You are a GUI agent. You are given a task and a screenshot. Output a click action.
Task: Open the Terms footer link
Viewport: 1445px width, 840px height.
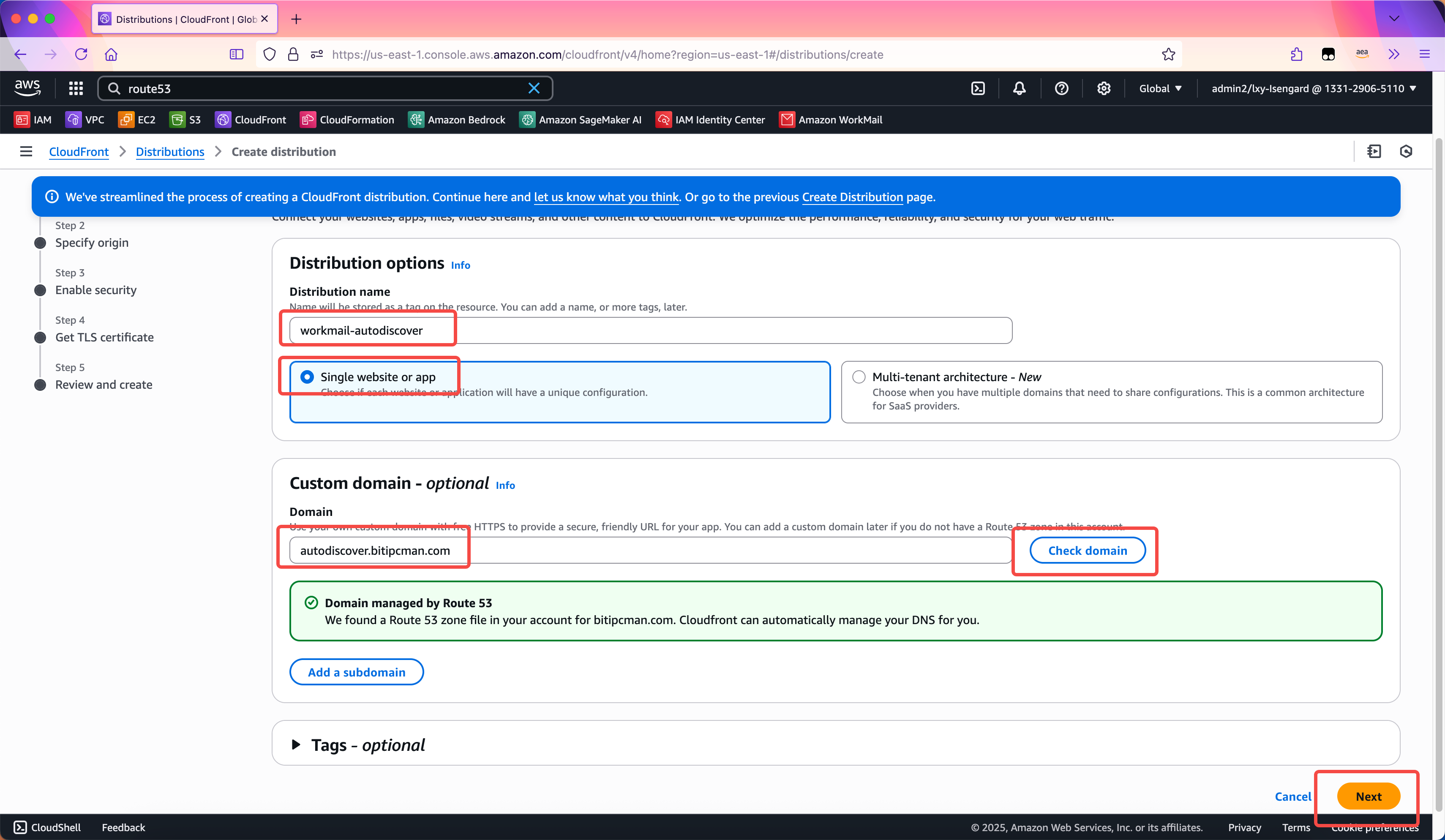click(x=1296, y=827)
